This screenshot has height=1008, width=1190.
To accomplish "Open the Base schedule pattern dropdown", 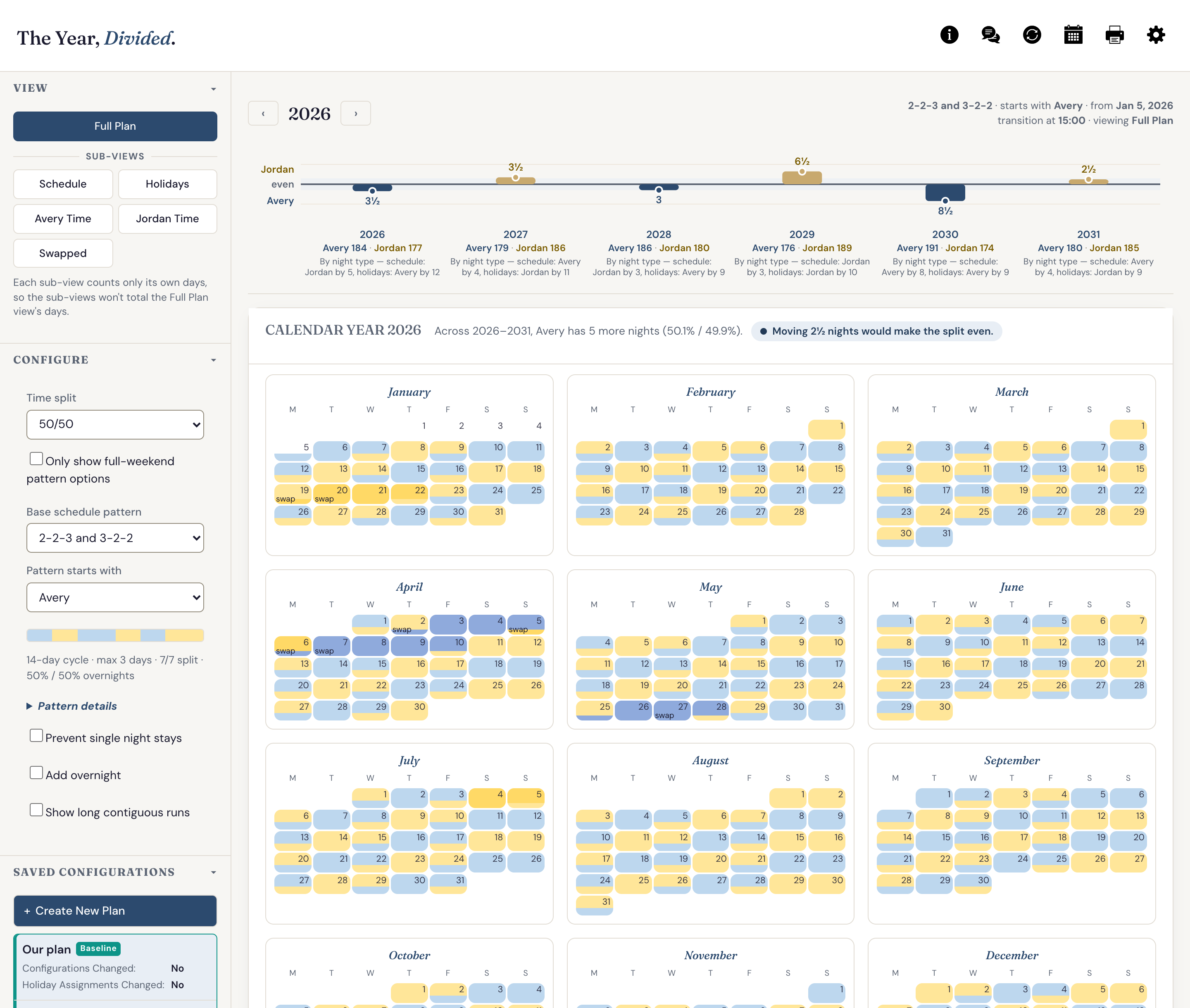I will click(115, 538).
